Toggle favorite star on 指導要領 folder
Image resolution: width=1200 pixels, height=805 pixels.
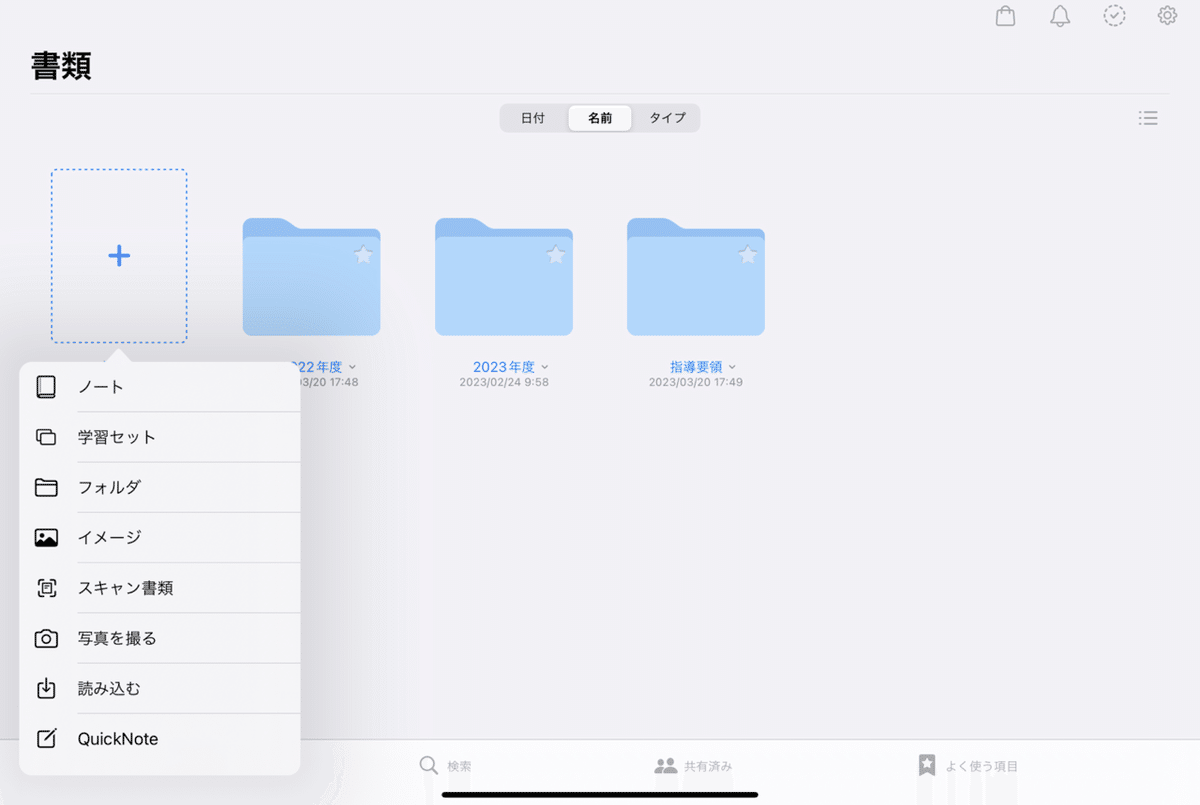click(747, 256)
